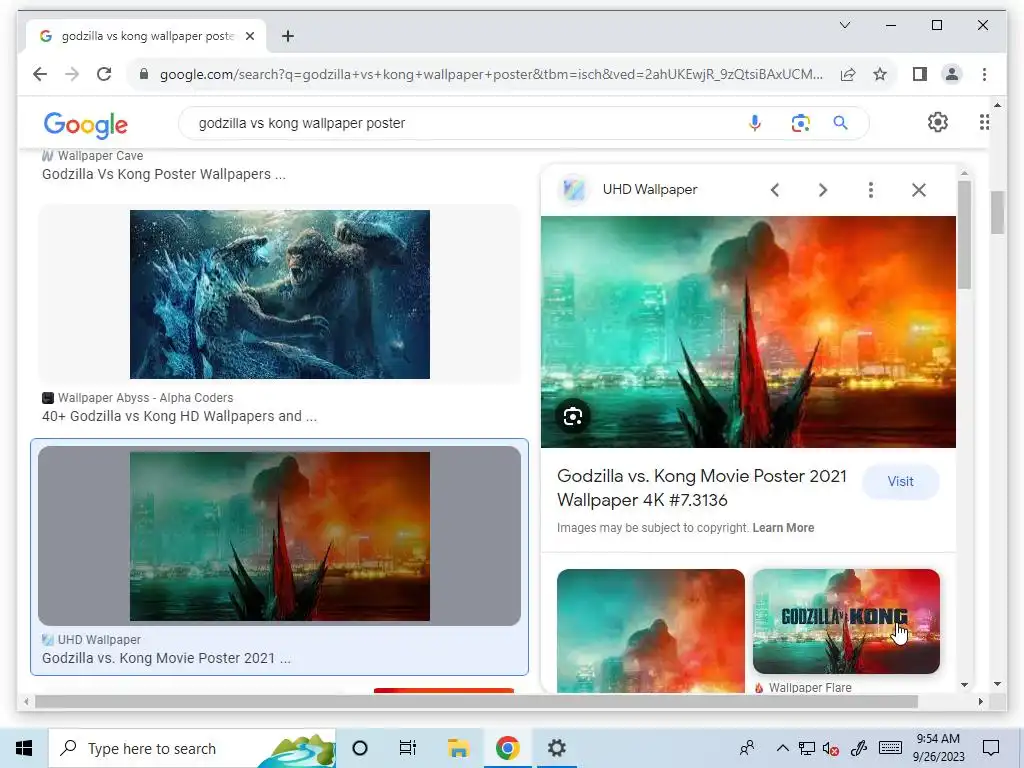Click the Visit button
The width and height of the screenshot is (1024, 768).
(x=901, y=481)
